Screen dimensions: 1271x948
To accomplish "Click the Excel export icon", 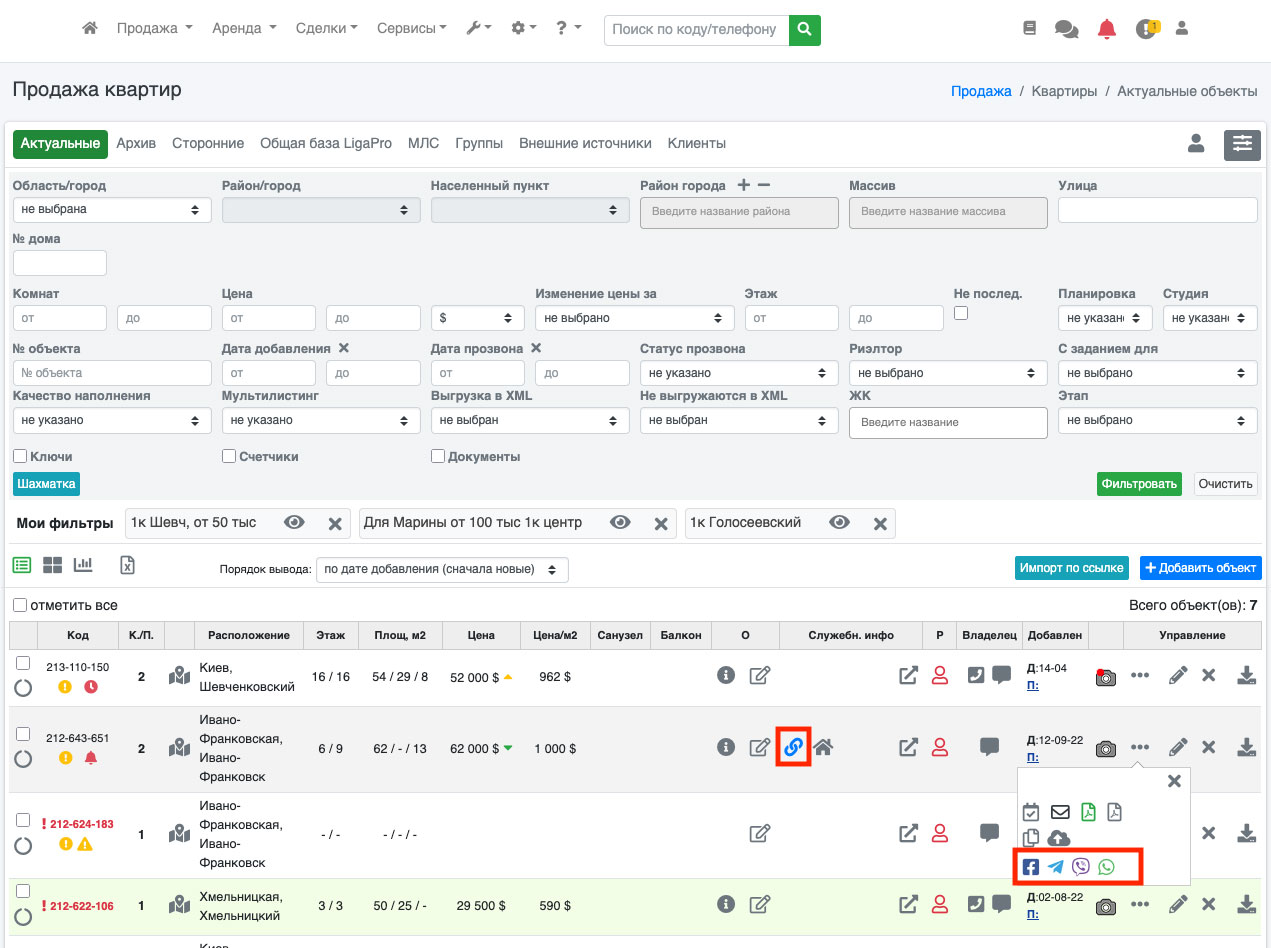I will (x=127, y=565).
